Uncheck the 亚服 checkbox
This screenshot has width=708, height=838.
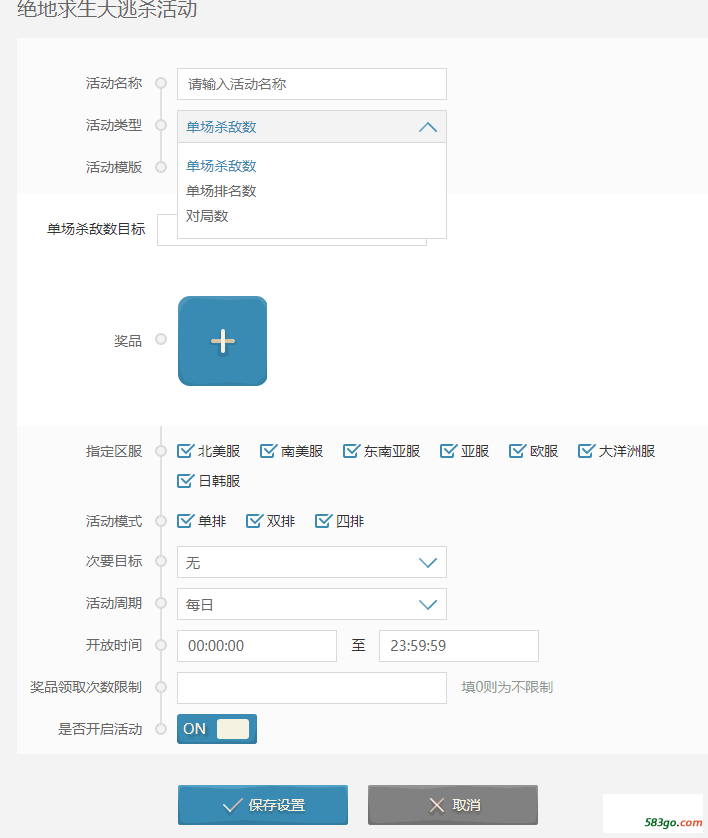[448, 451]
